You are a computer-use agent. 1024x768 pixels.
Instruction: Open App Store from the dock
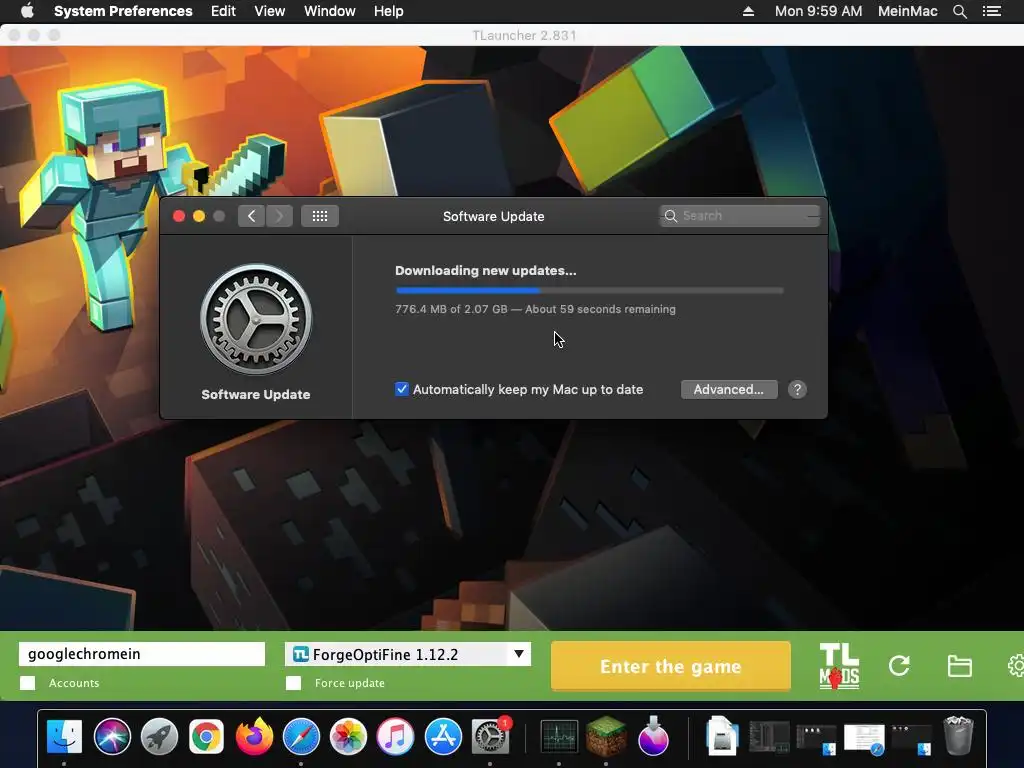tap(443, 737)
